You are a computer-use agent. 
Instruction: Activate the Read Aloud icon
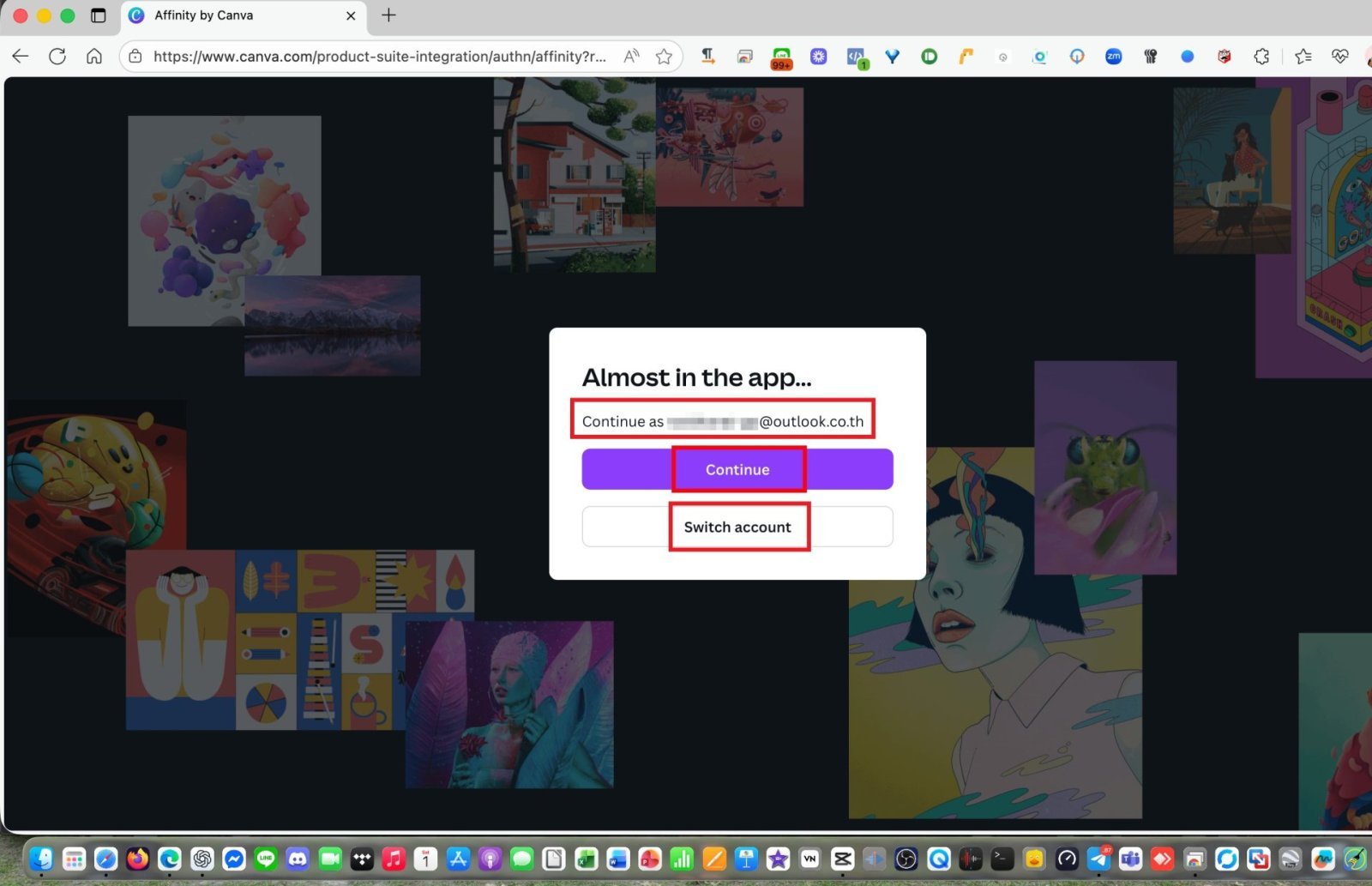(x=631, y=57)
